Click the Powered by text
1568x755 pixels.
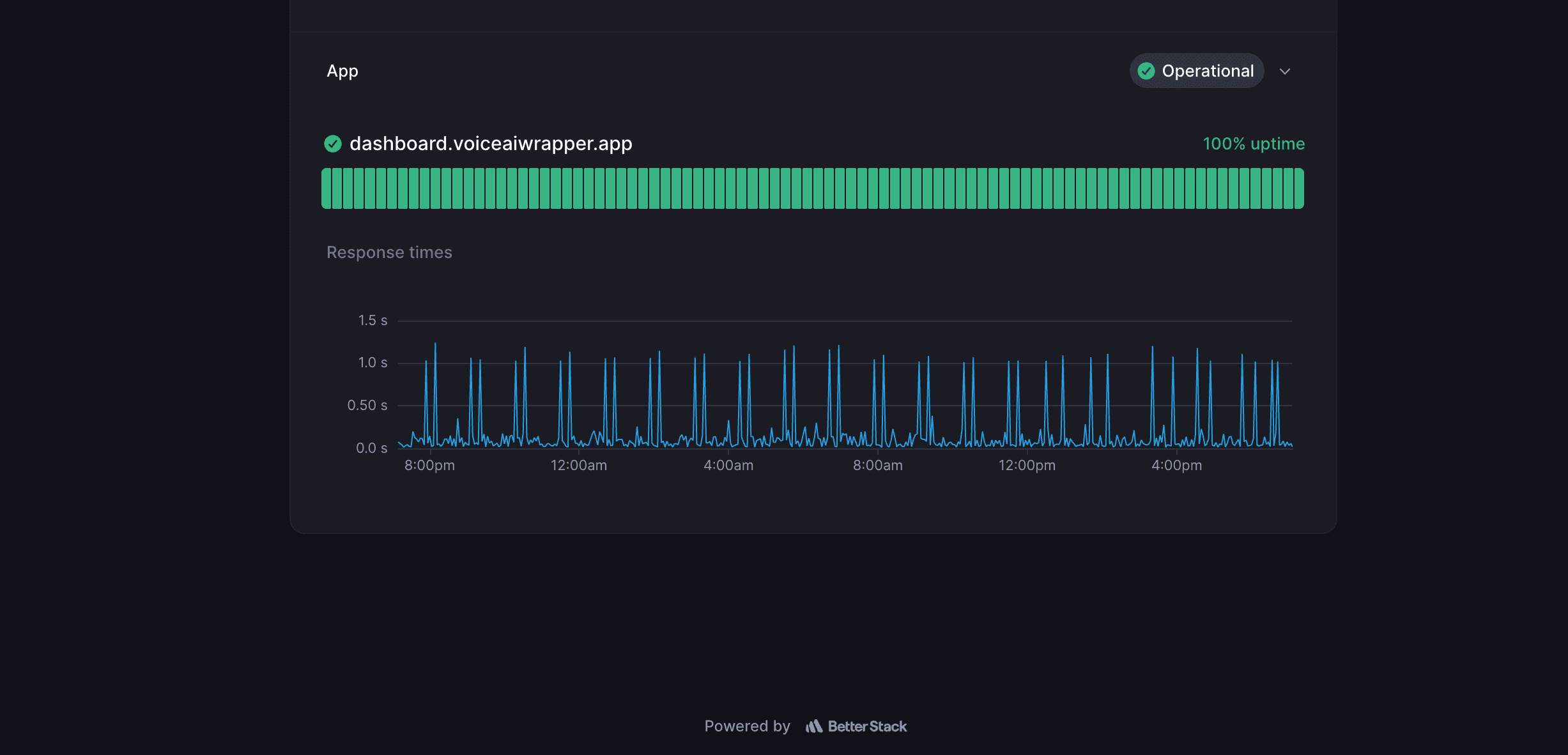click(x=747, y=726)
